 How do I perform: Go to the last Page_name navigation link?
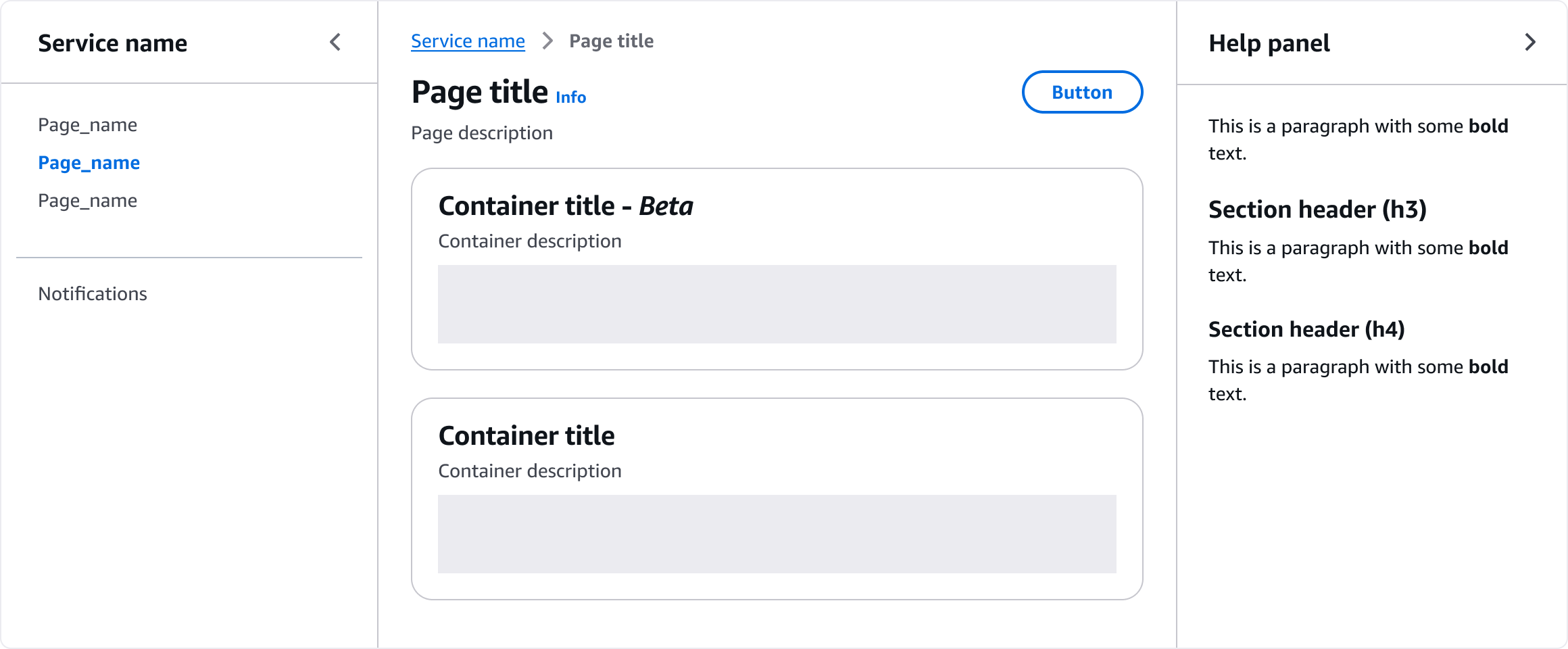pyautogui.click(x=87, y=201)
